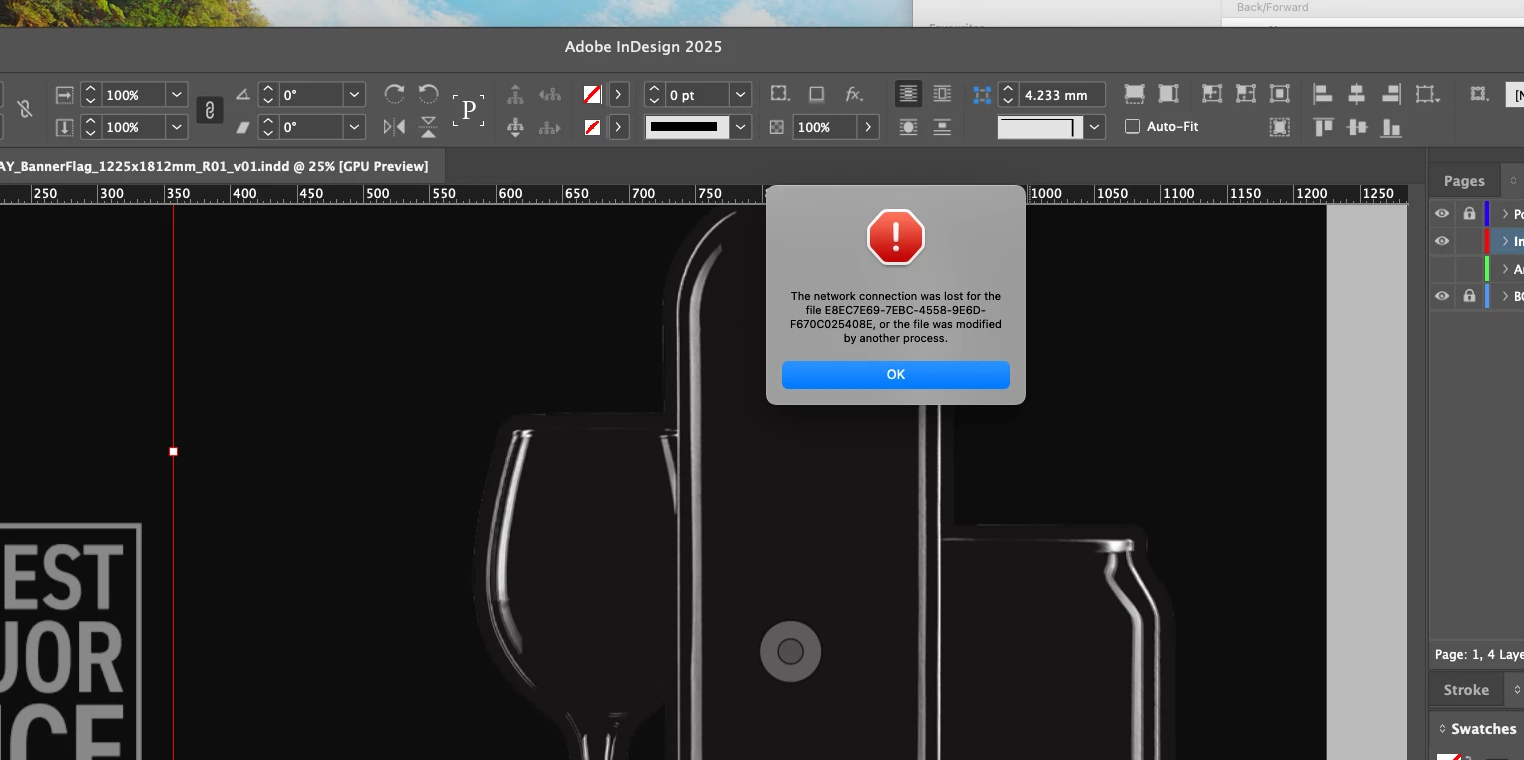Rotate 90° clockwise icon

(x=395, y=94)
